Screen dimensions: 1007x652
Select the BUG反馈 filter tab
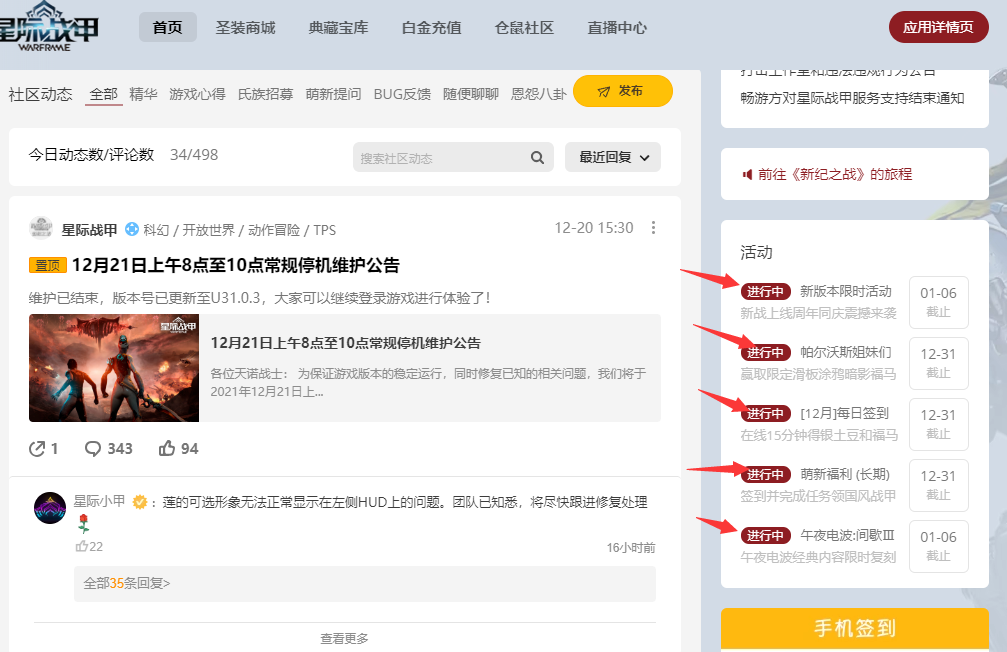[402, 94]
